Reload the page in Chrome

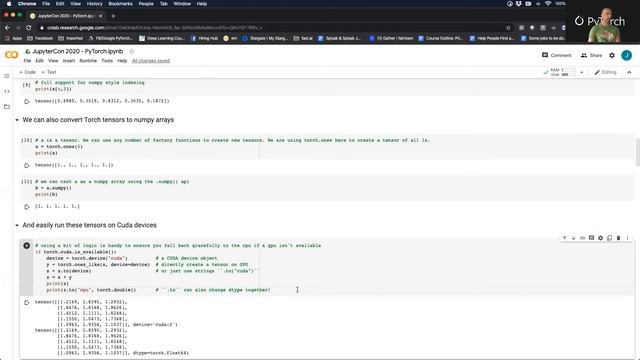point(29,28)
